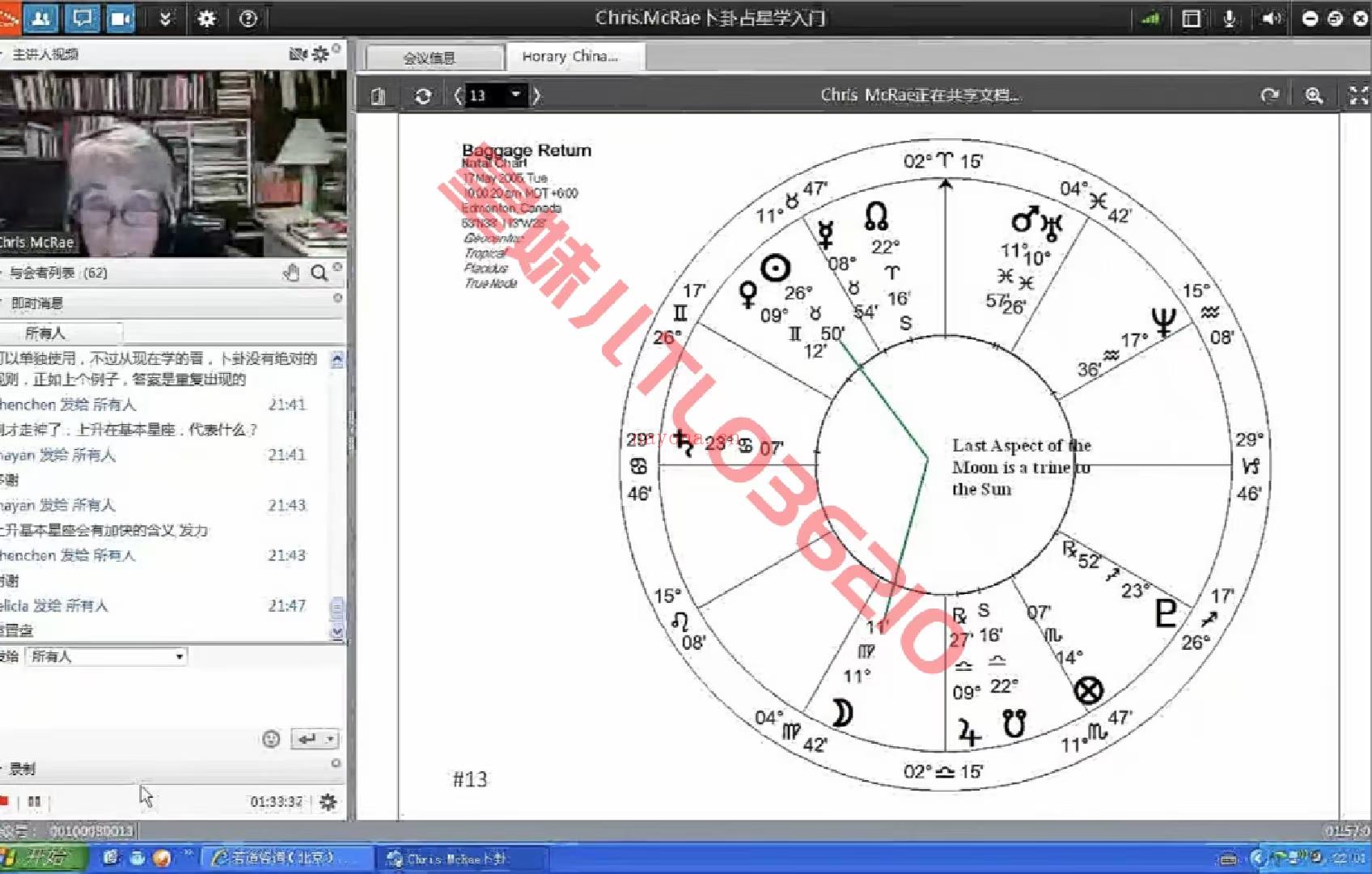Launch Firefox from quick launch
This screenshot has width=1372, height=874.
tap(162, 858)
